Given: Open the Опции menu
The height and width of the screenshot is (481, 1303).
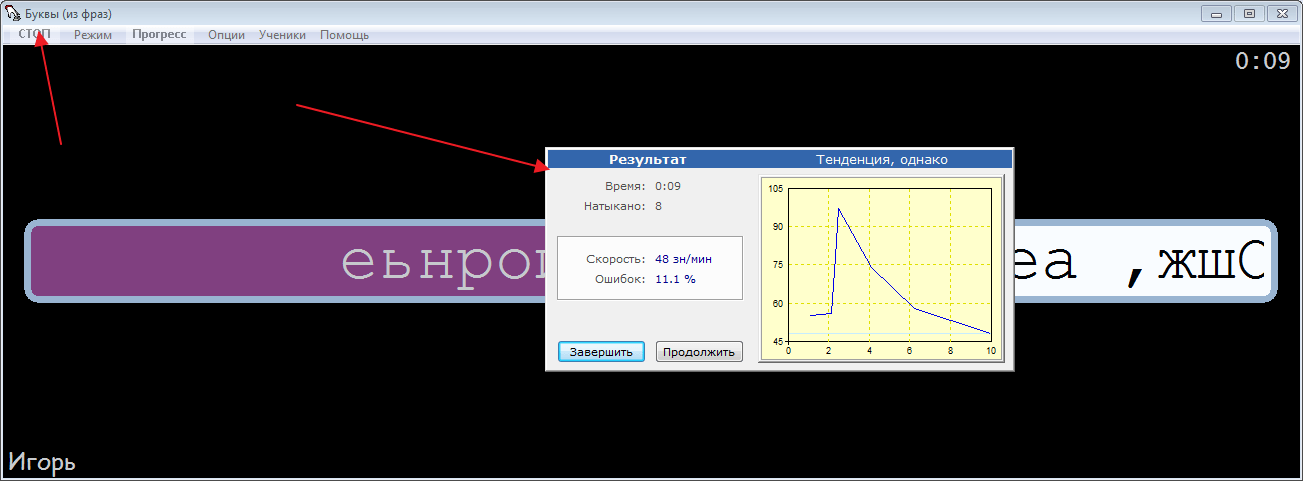Looking at the screenshot, I should pyautogui.click(x=226, y=35).
